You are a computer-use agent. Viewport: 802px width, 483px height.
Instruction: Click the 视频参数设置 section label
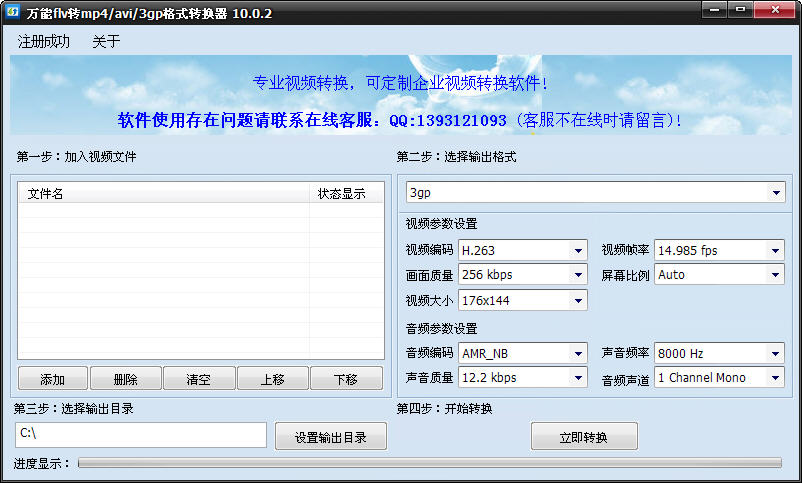(441, 224)
